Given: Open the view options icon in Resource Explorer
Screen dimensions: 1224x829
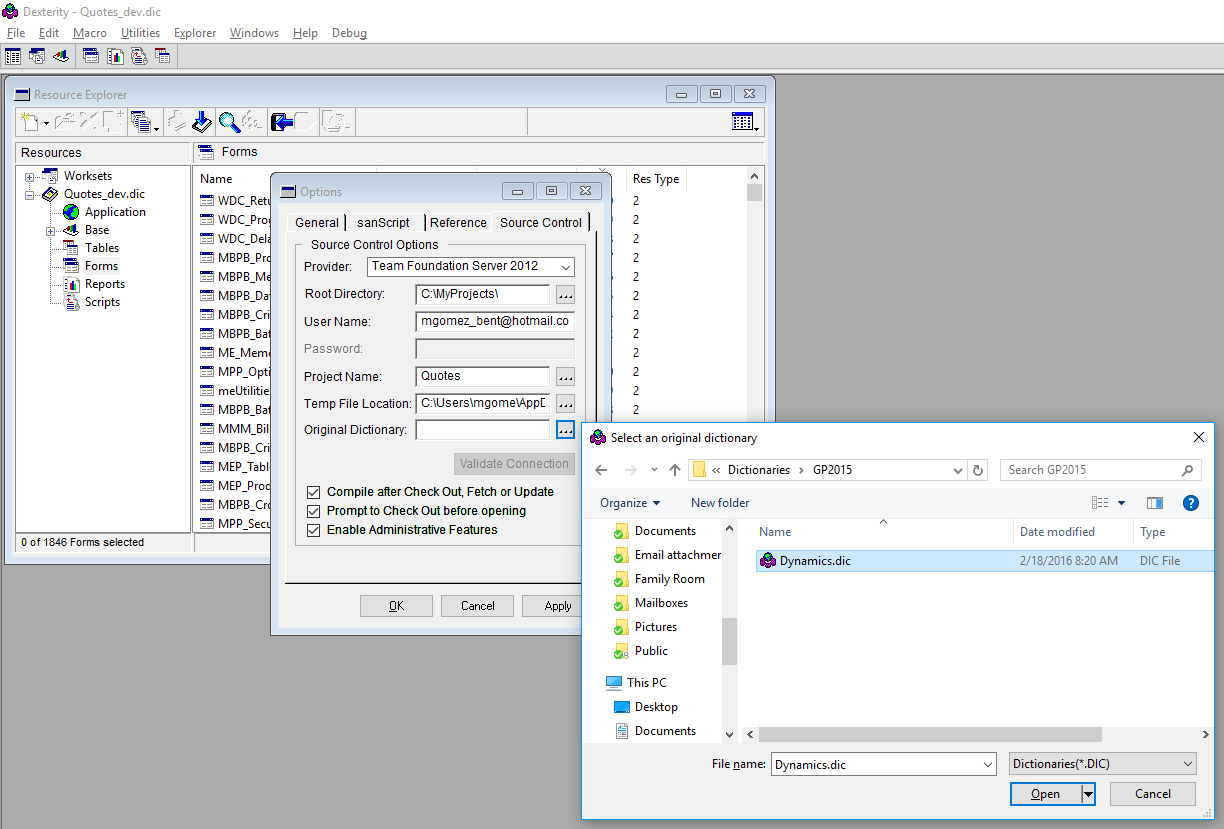Looking at the screenshot, I should 744,122.
